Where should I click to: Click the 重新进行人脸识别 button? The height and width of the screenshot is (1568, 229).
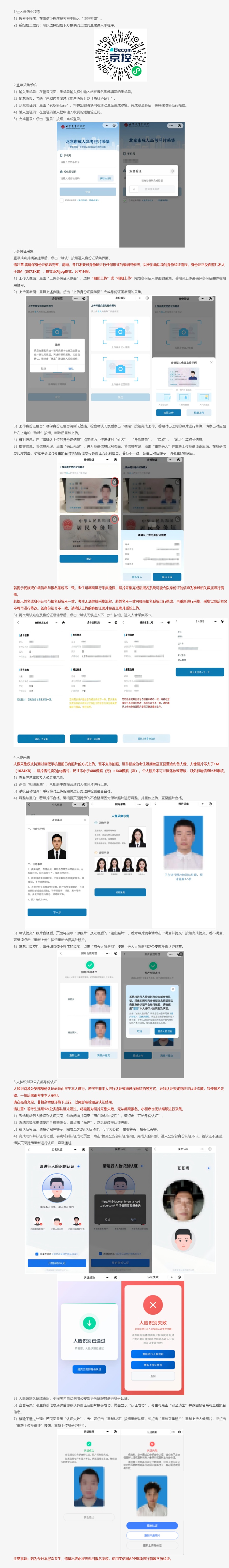point(153,1354)
